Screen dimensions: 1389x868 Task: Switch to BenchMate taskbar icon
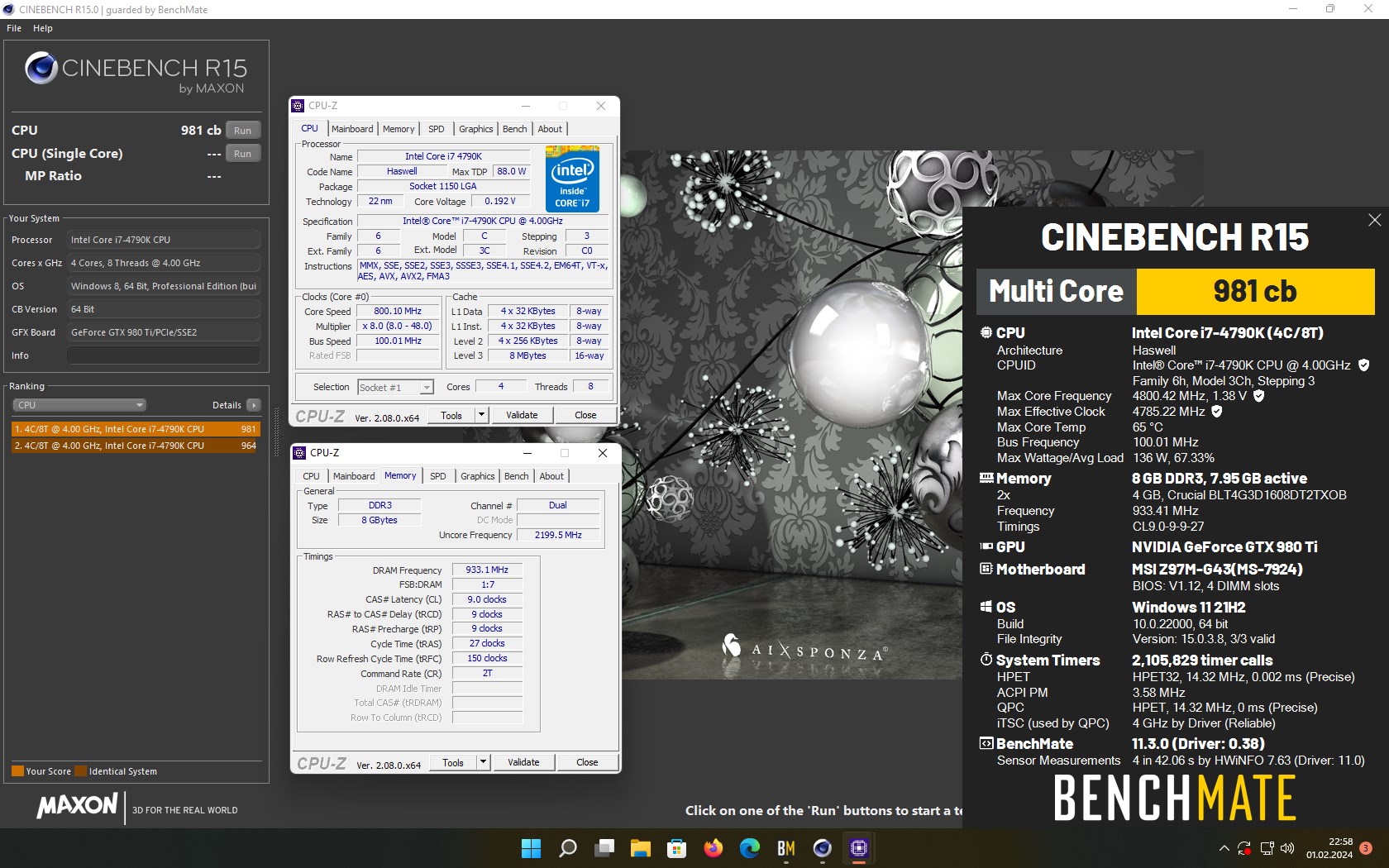[785, 848]
